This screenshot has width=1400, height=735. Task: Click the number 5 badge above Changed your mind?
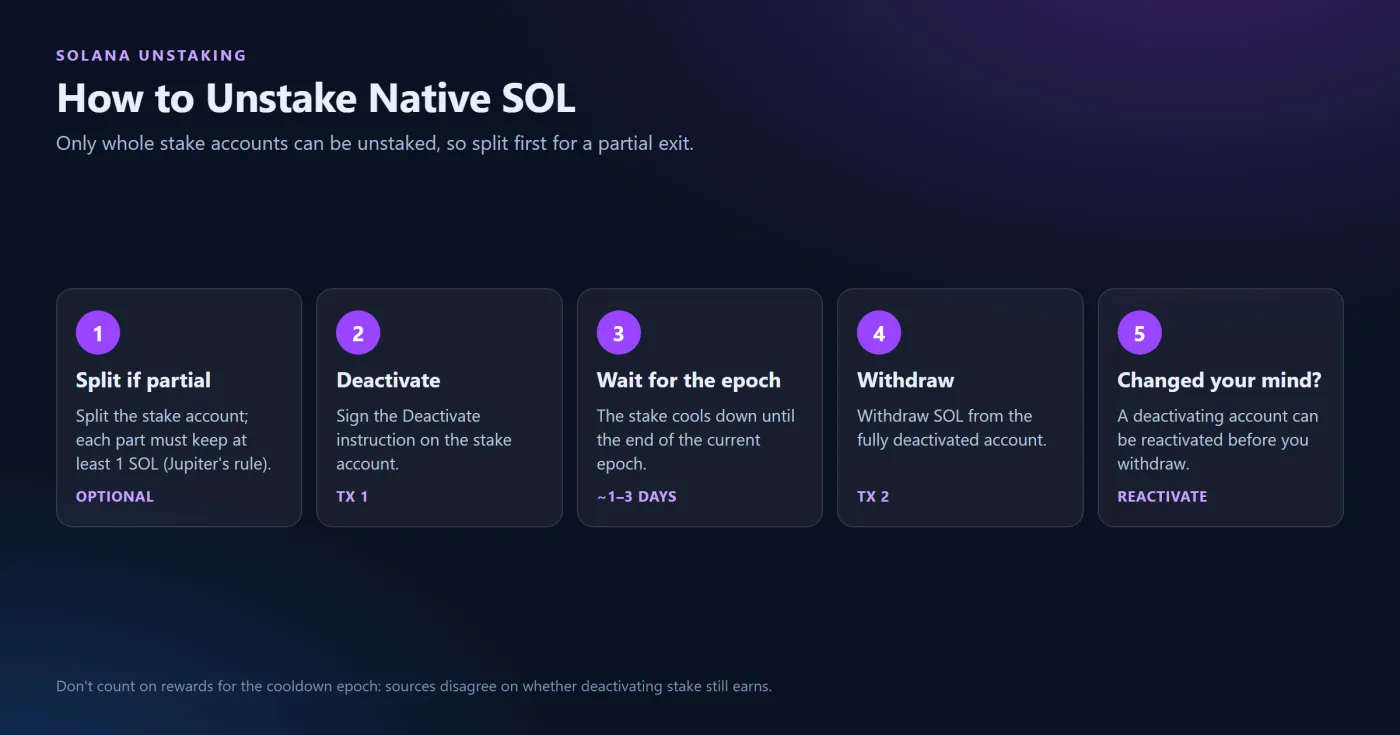point(1139,333)
